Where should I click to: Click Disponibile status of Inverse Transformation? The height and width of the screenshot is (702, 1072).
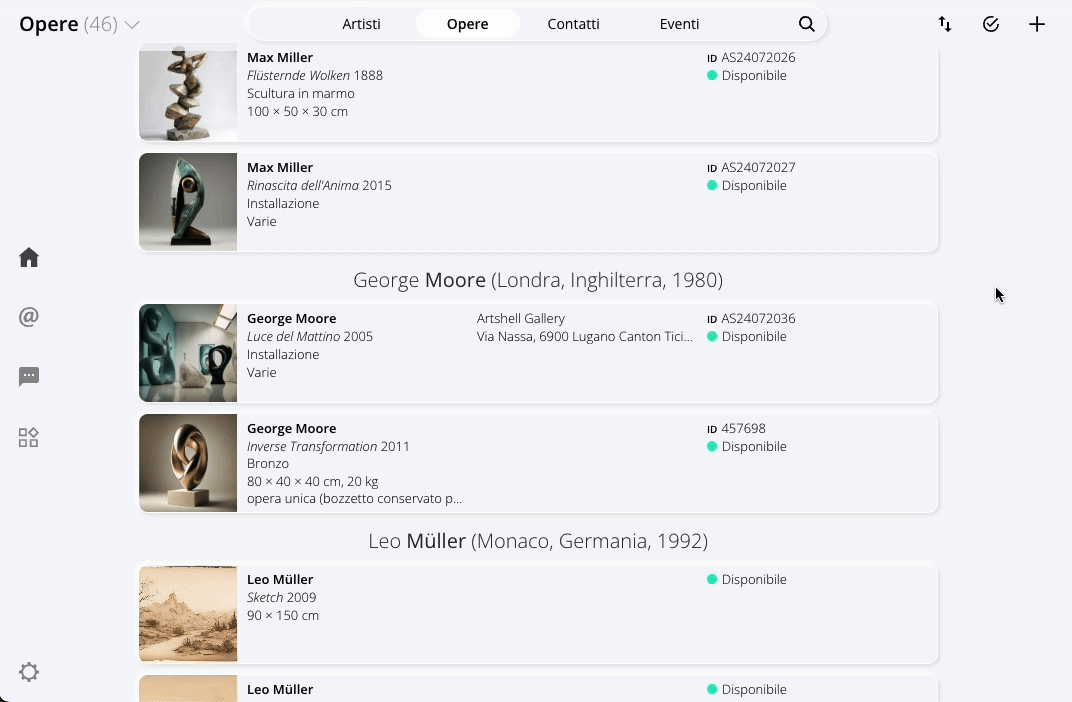(747, 446)
